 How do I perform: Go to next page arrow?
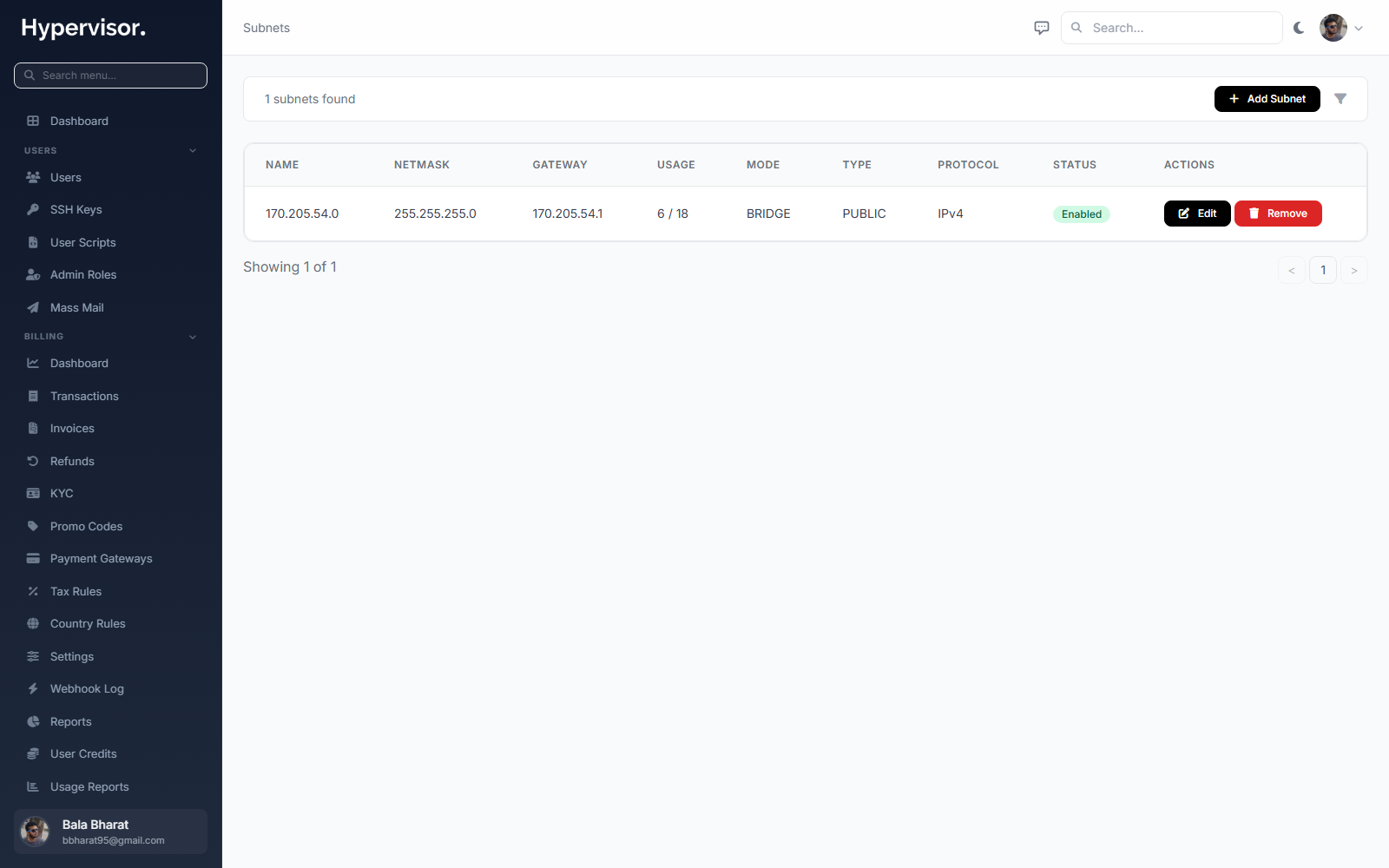[1354, 270]
